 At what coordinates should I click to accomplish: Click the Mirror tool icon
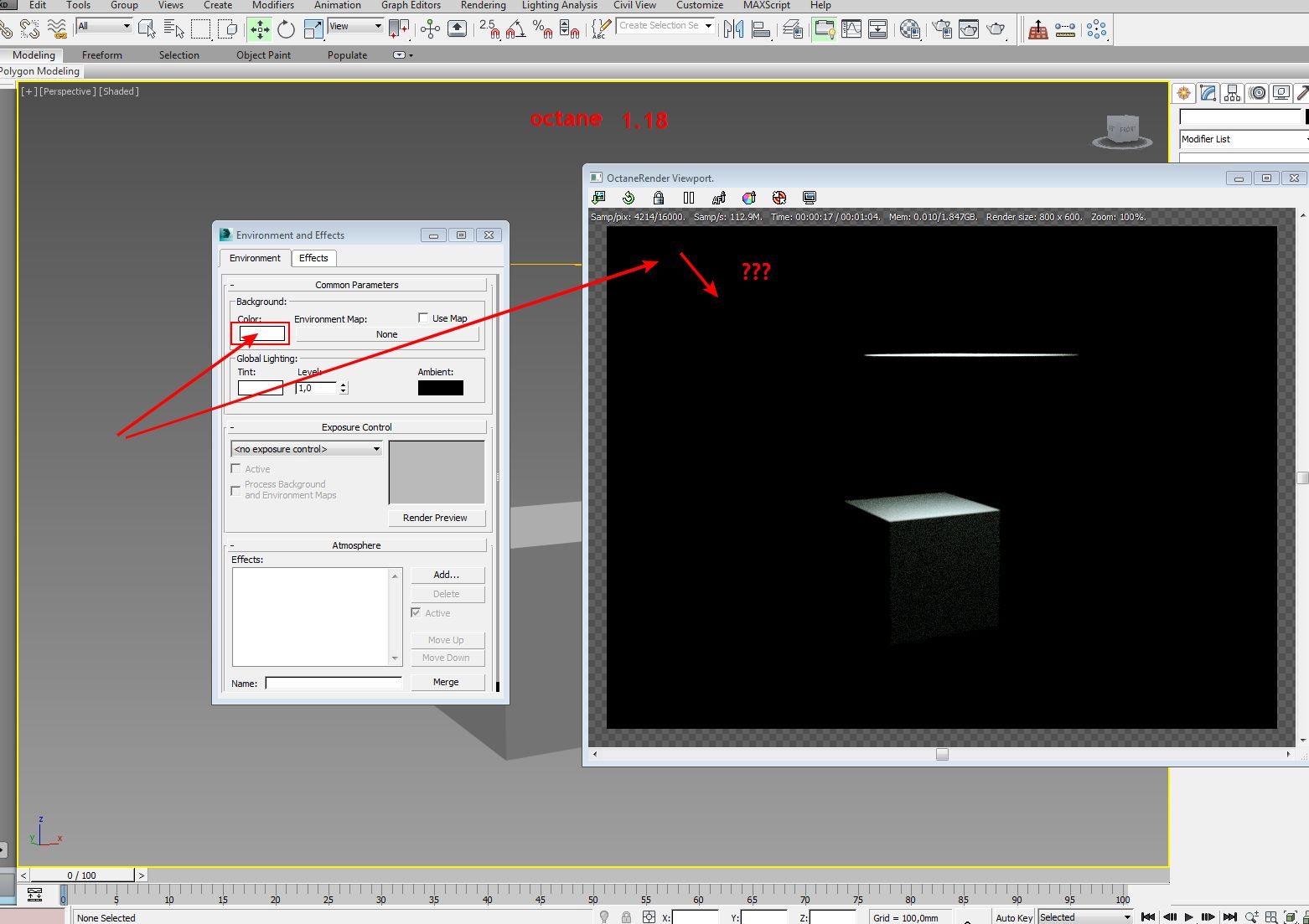tap(734, 29)
